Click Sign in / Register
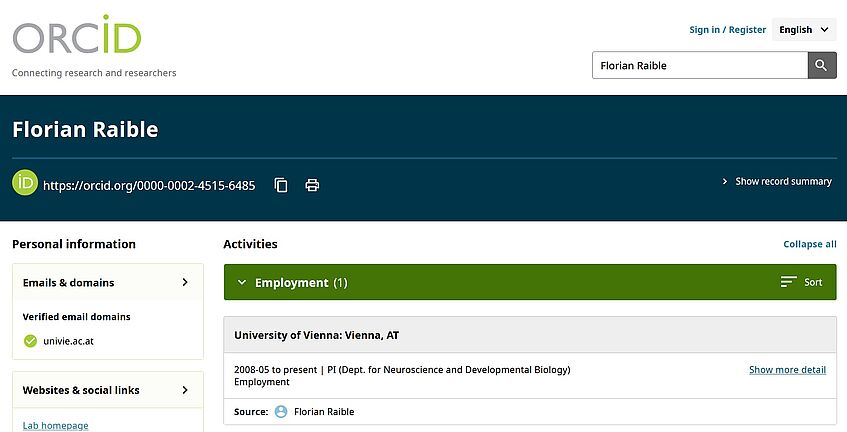Screen dimensions: 847x432 tap(727, 30)
